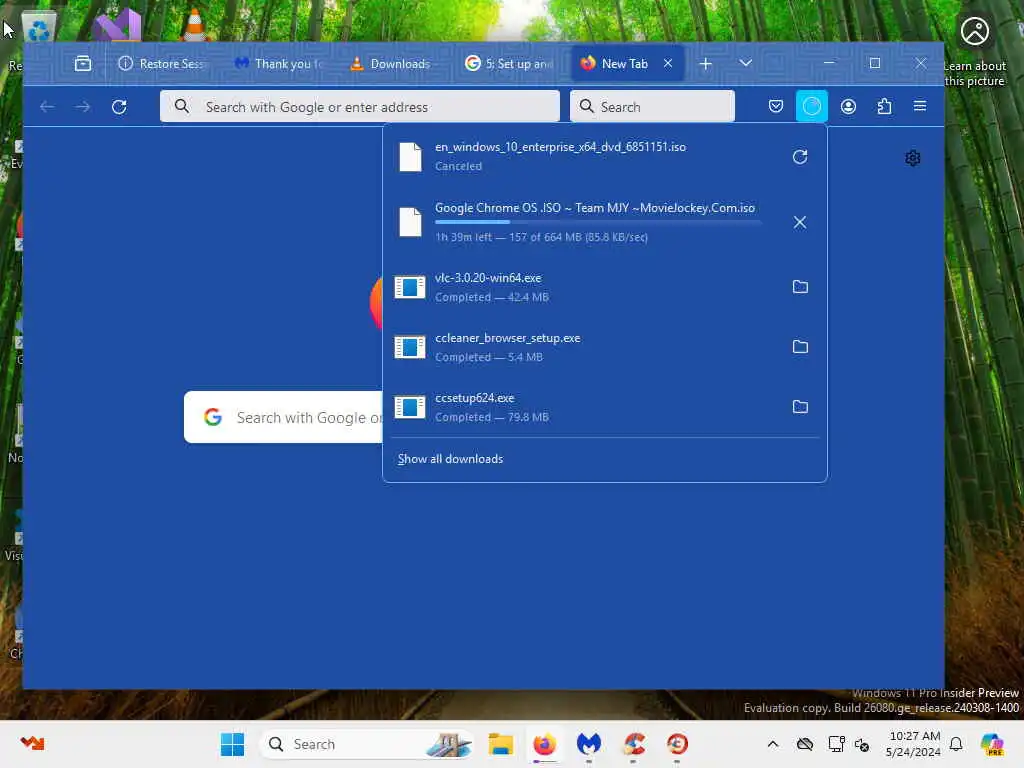The image size is (1024, 768).
Task: Open folder containing ccleaner_browser_setup.exe
Action: [799, 347]
